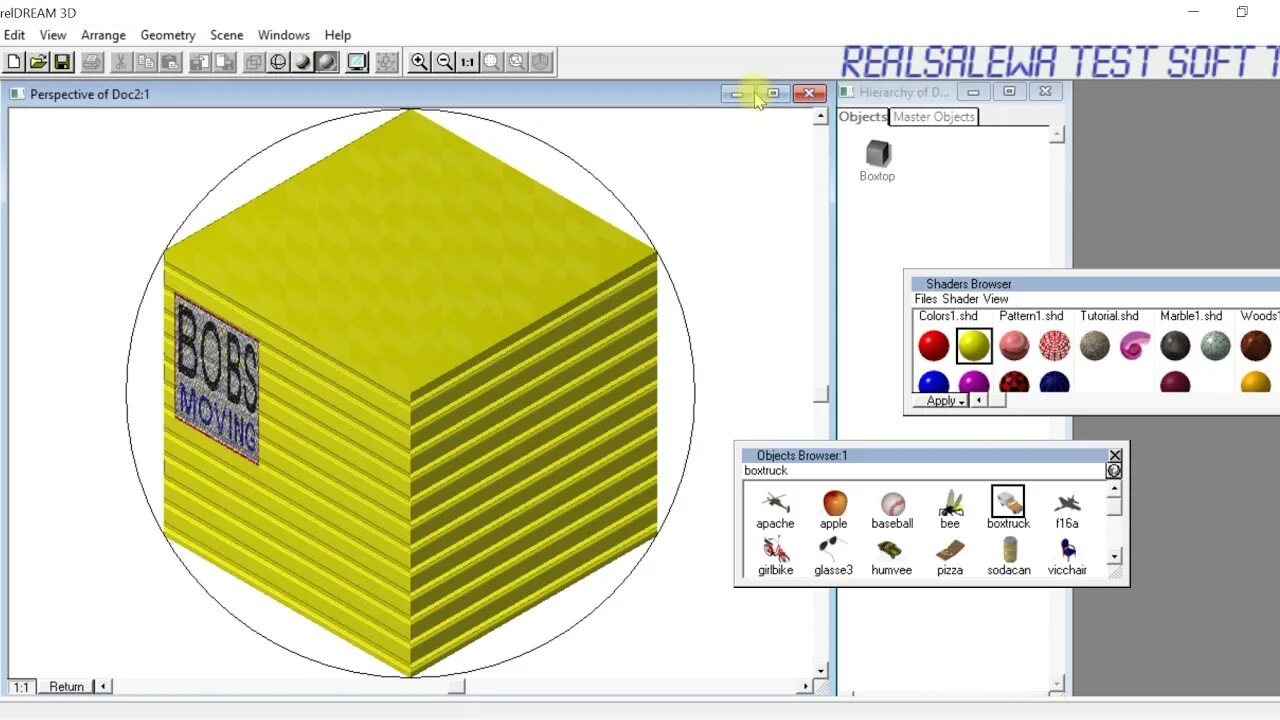Select the f16a jet object
Image resolution: width=1280 pixels, height=720 pixels.
click(1067, 509)
